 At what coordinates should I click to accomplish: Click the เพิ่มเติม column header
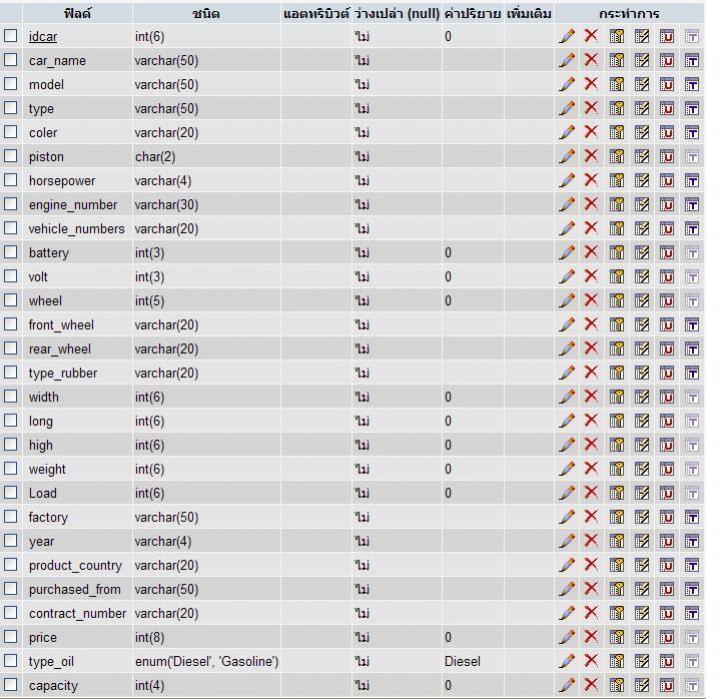pyautogui.click(x=529, y=14)
